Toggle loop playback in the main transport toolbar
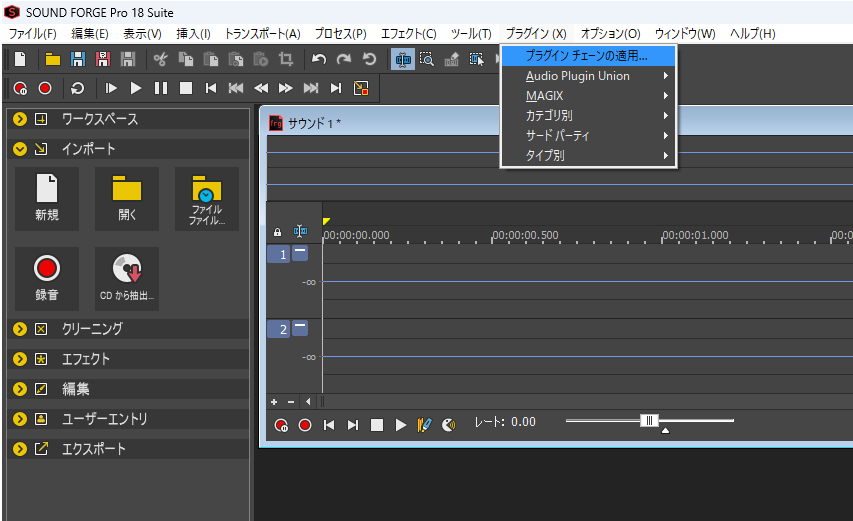Screen dimensions: 853x521 point(78,88)
